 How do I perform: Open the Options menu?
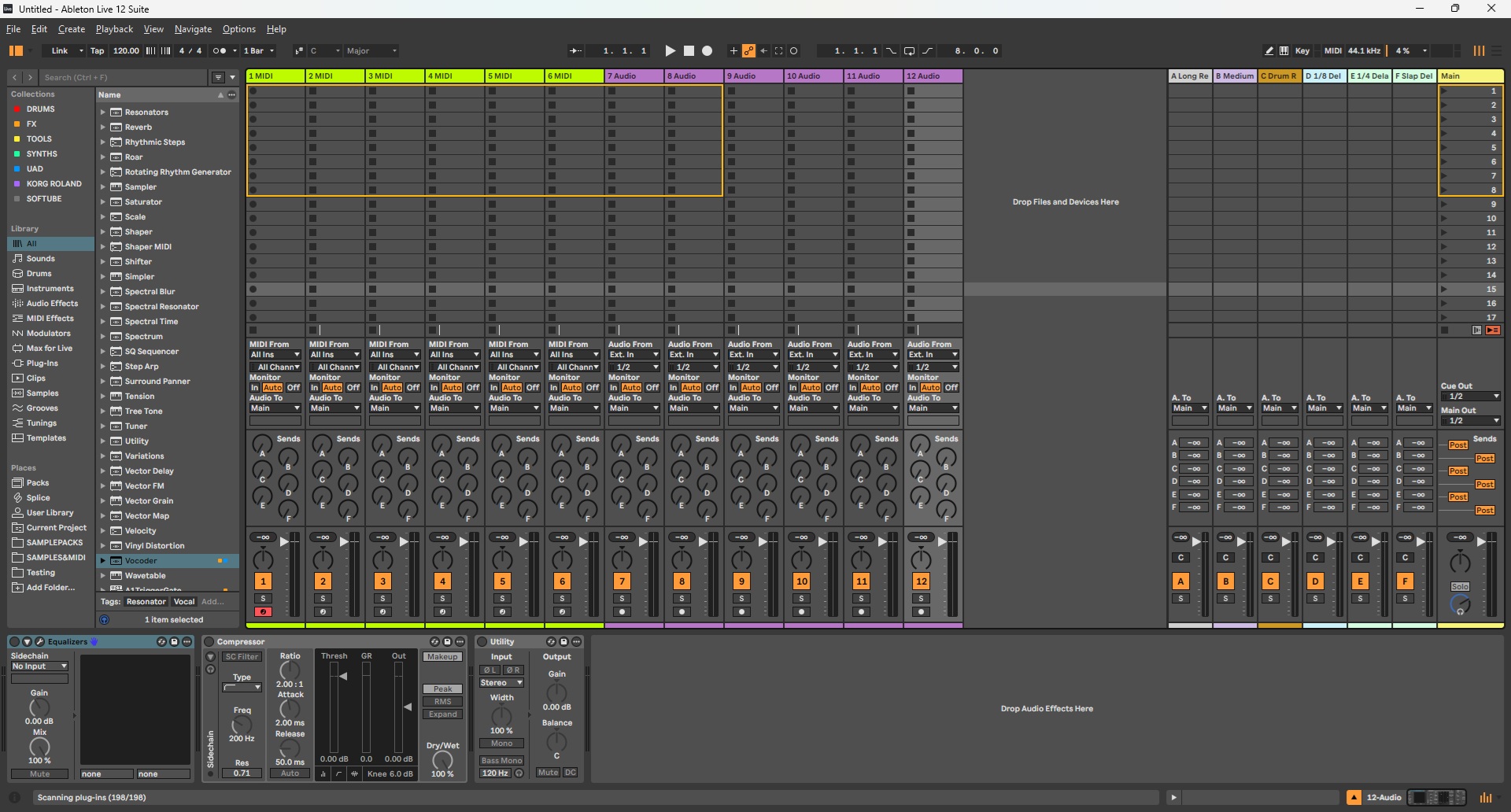coord(239,29)
